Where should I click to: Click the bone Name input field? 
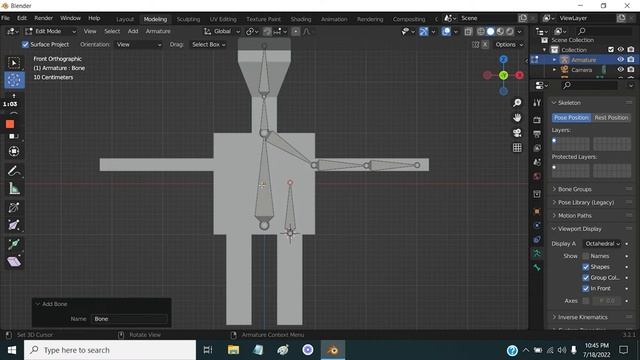(129, 319)
